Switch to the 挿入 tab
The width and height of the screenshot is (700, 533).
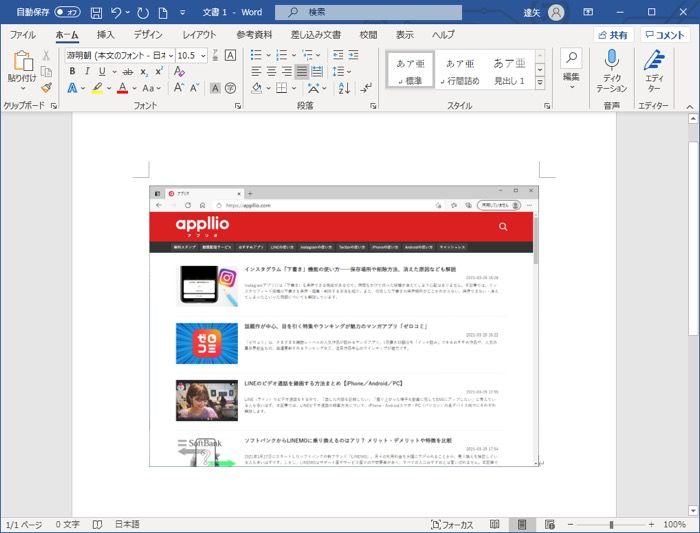105,35
